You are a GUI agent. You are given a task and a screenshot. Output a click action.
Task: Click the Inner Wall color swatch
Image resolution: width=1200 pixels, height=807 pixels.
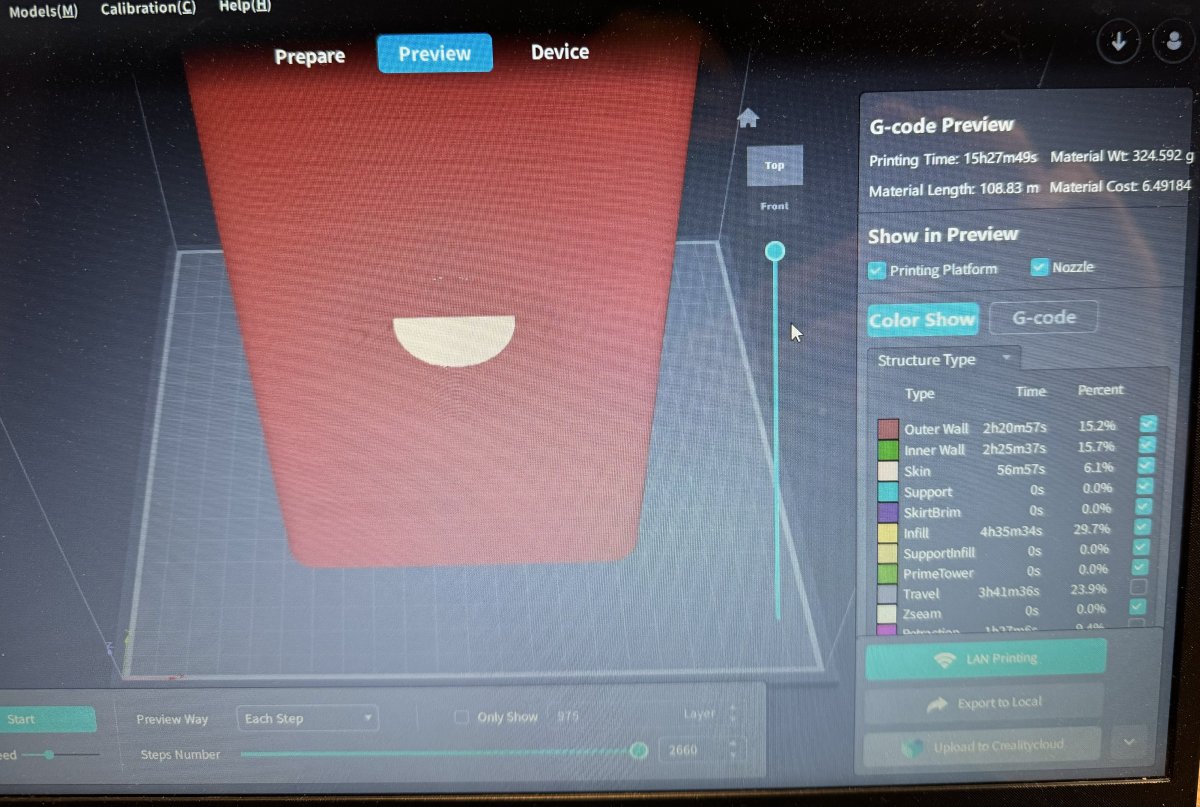coord(888,450)
